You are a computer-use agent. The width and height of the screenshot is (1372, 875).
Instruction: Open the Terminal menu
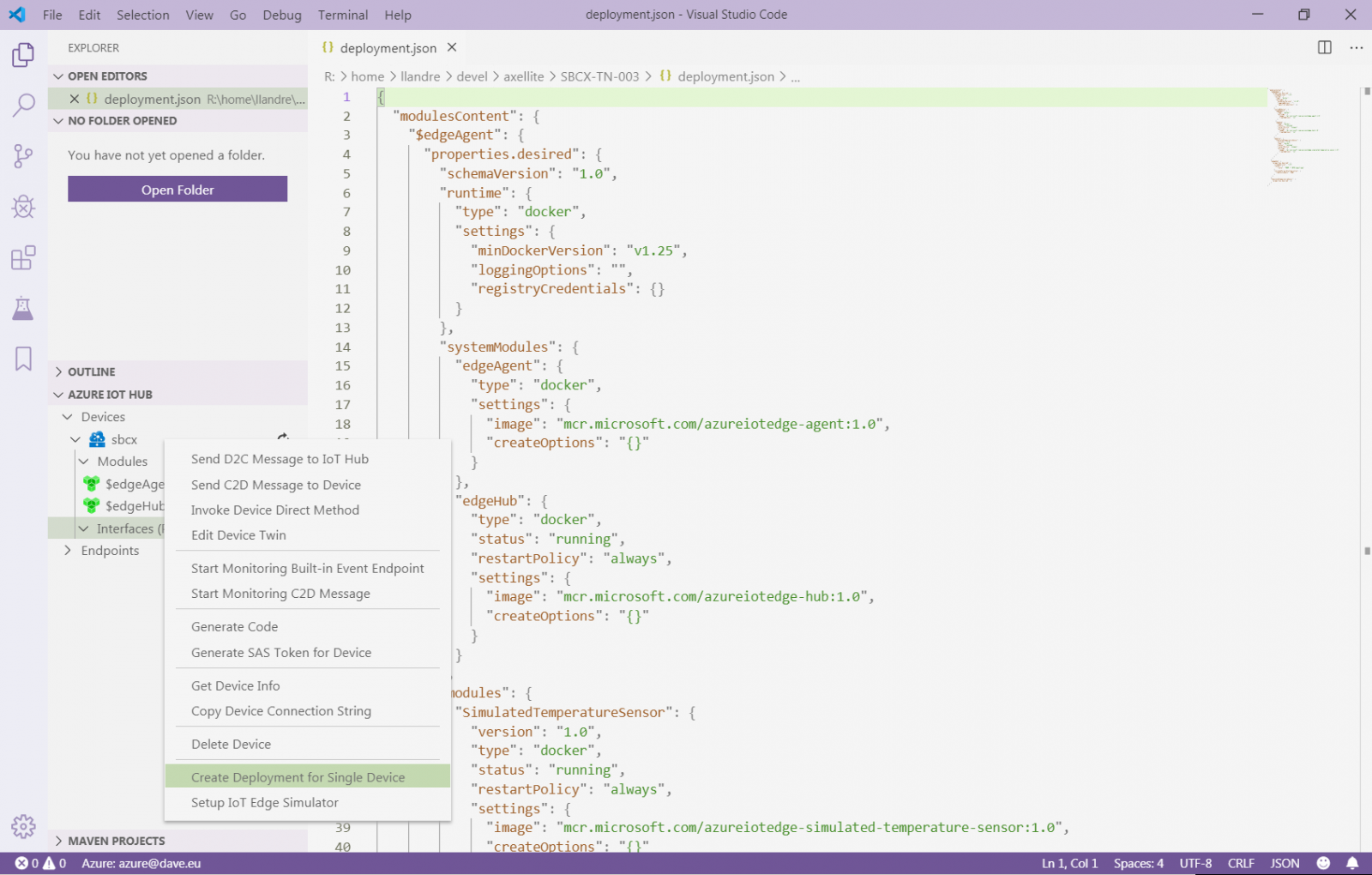[342, 15]
